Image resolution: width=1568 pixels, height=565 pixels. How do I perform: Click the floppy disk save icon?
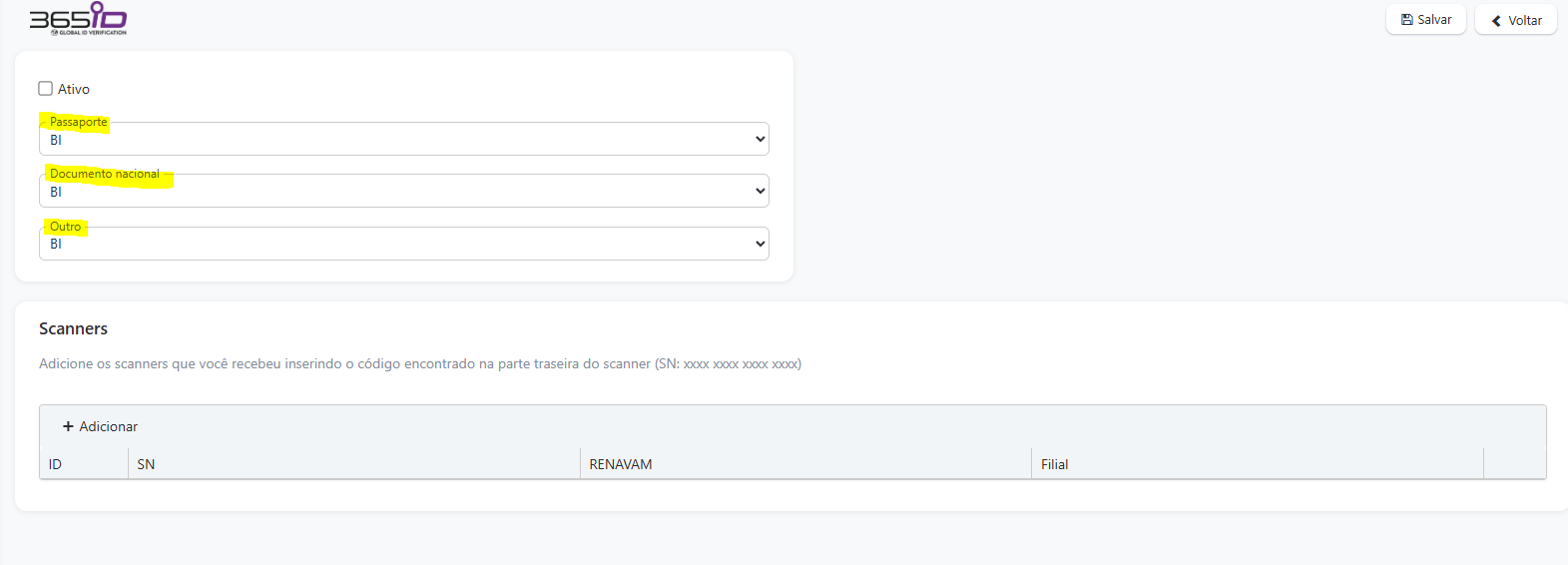[1407, 20]
